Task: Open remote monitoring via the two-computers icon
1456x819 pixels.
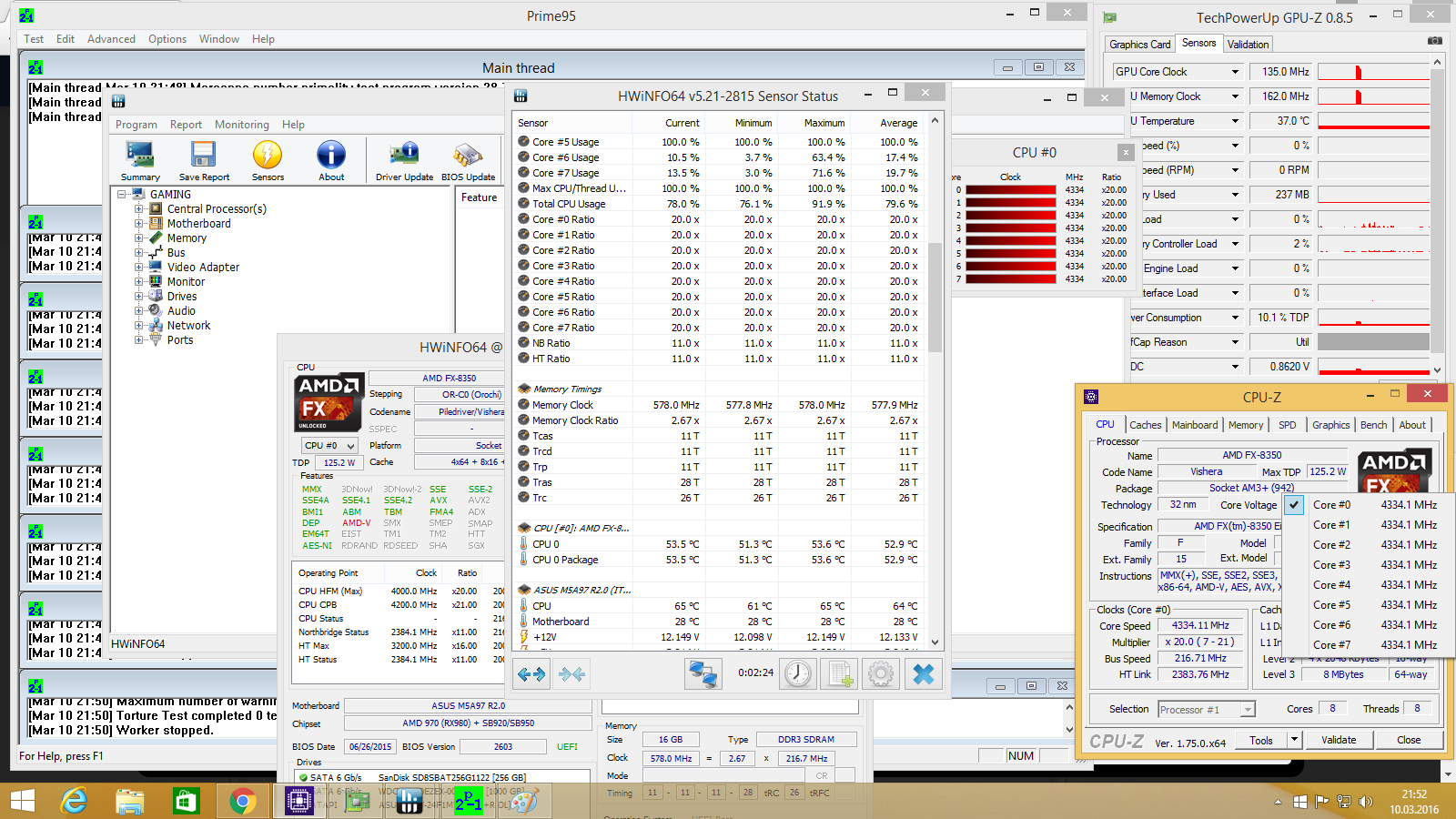Action: (x=703, y=674)
